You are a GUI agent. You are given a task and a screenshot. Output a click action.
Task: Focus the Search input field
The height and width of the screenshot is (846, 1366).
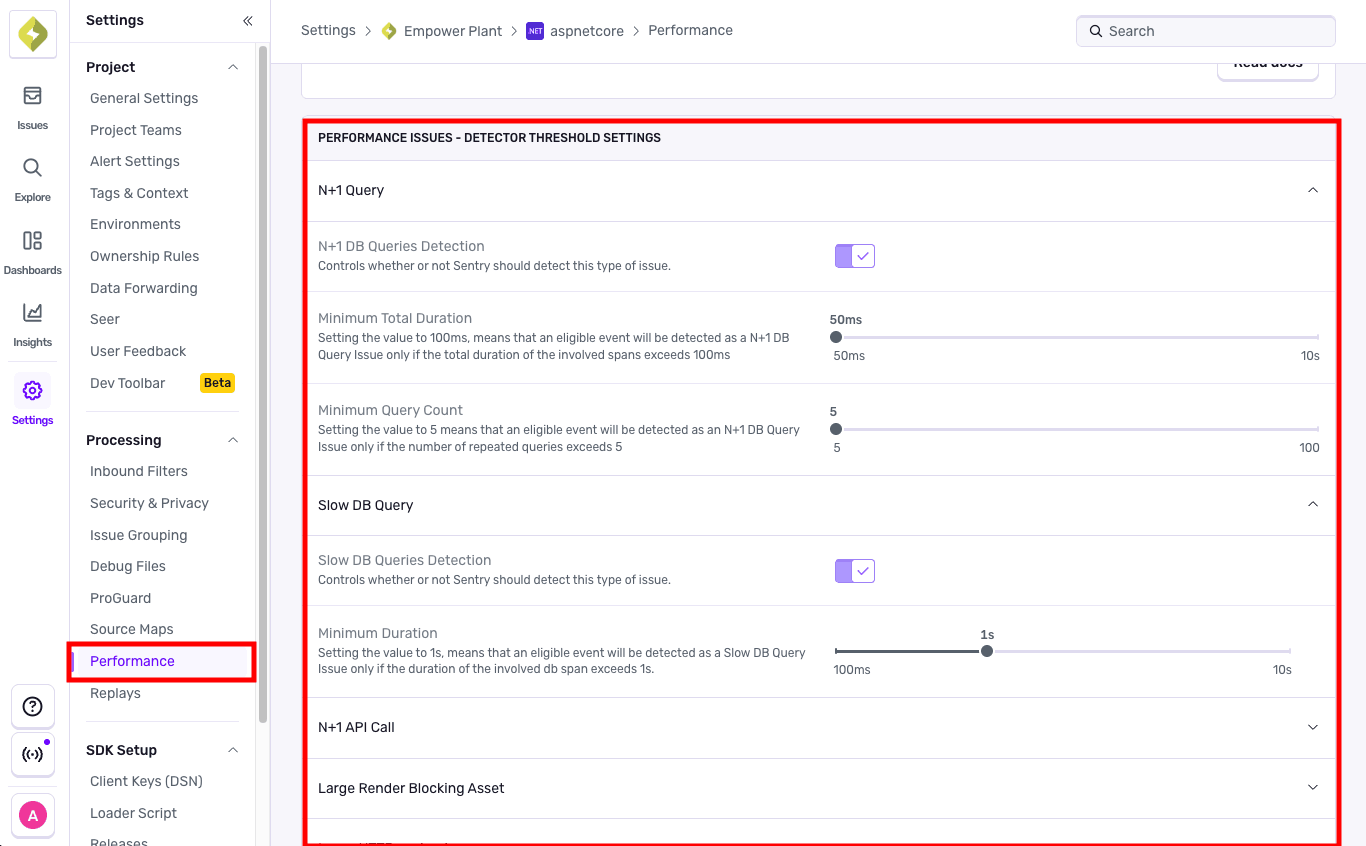(x=1206, y=31)
